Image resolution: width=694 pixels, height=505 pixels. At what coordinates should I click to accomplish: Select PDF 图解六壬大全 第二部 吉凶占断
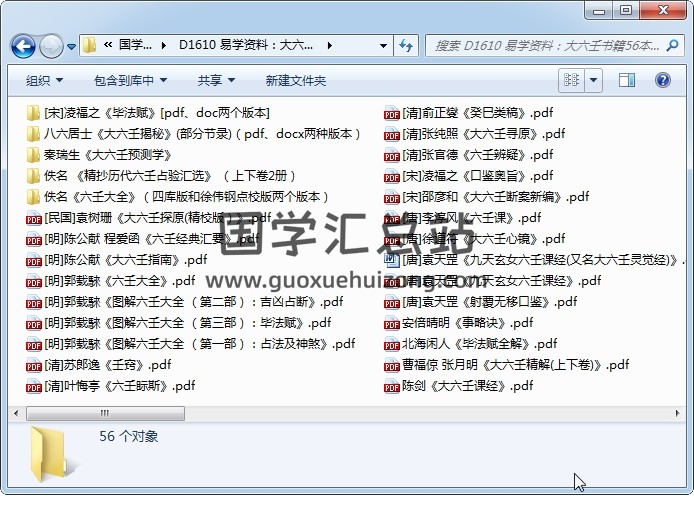[x=185, y=302]
